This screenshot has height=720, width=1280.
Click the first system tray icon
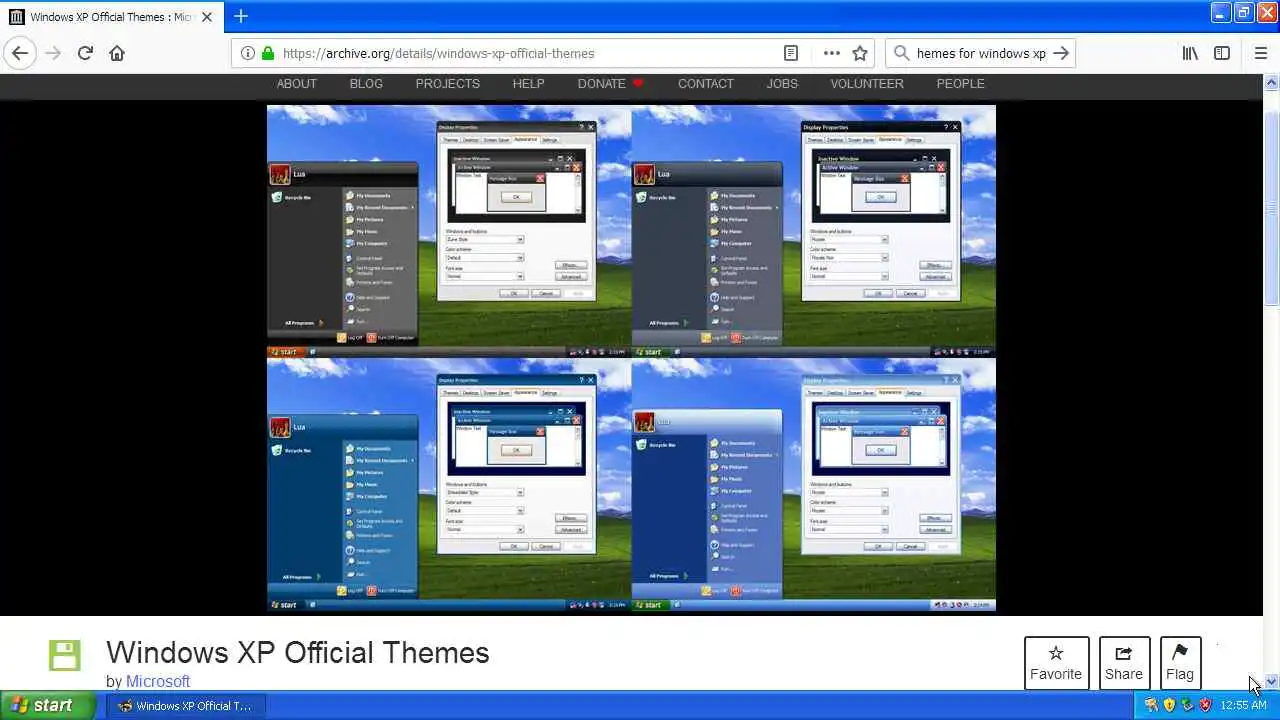1151,705
